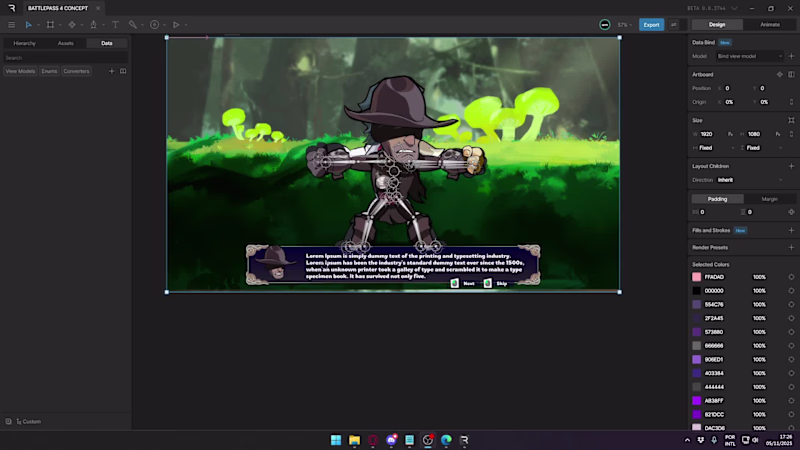Select the Text tool
Image resolution: width=800 pixels, height=450 pixels.
point(115,24)
